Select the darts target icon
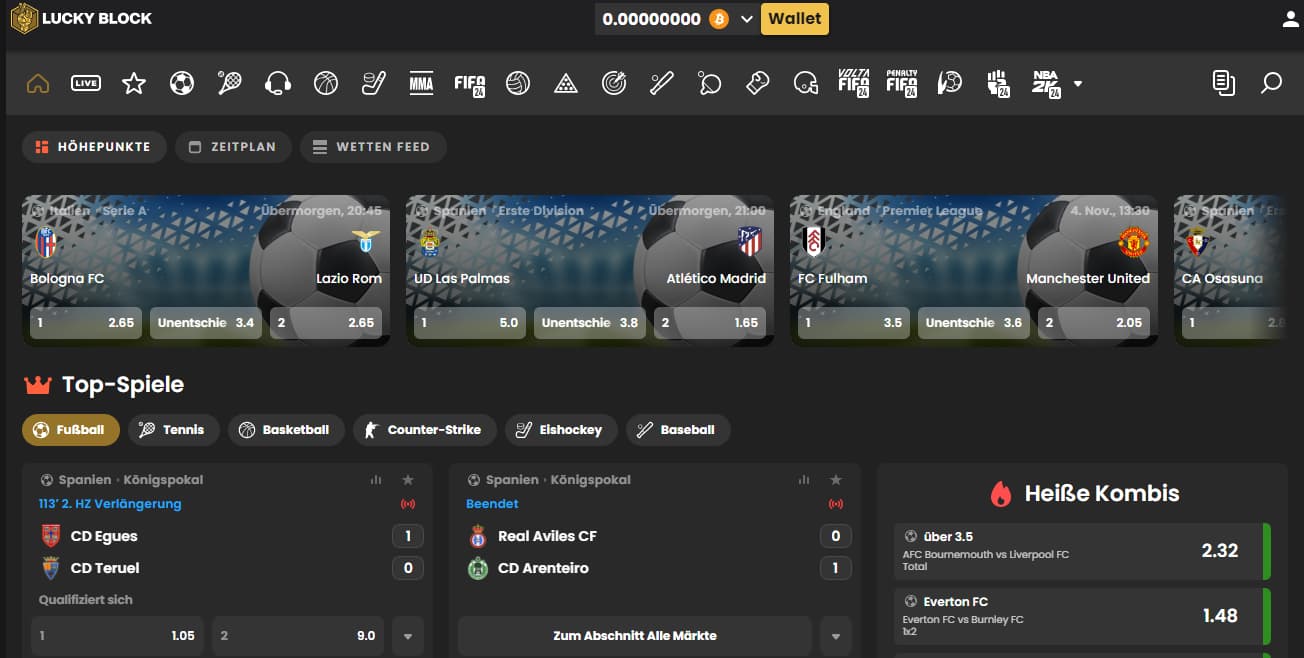The width and height of the screenshot is (1304, 658). (x=613, y=84)
